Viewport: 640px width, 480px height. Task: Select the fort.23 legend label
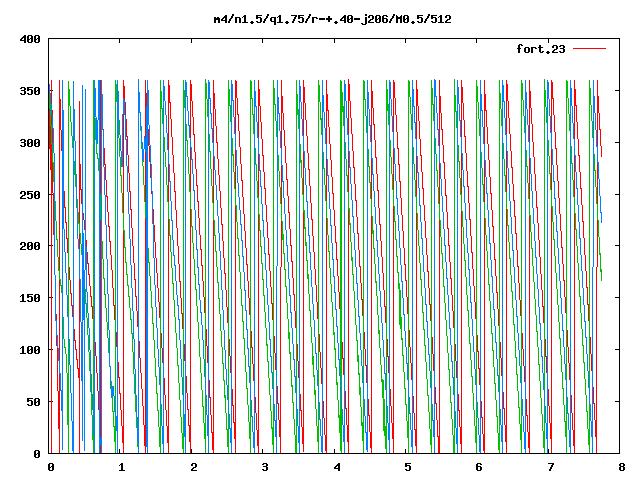pyautogui.click(x=541, y=49)
